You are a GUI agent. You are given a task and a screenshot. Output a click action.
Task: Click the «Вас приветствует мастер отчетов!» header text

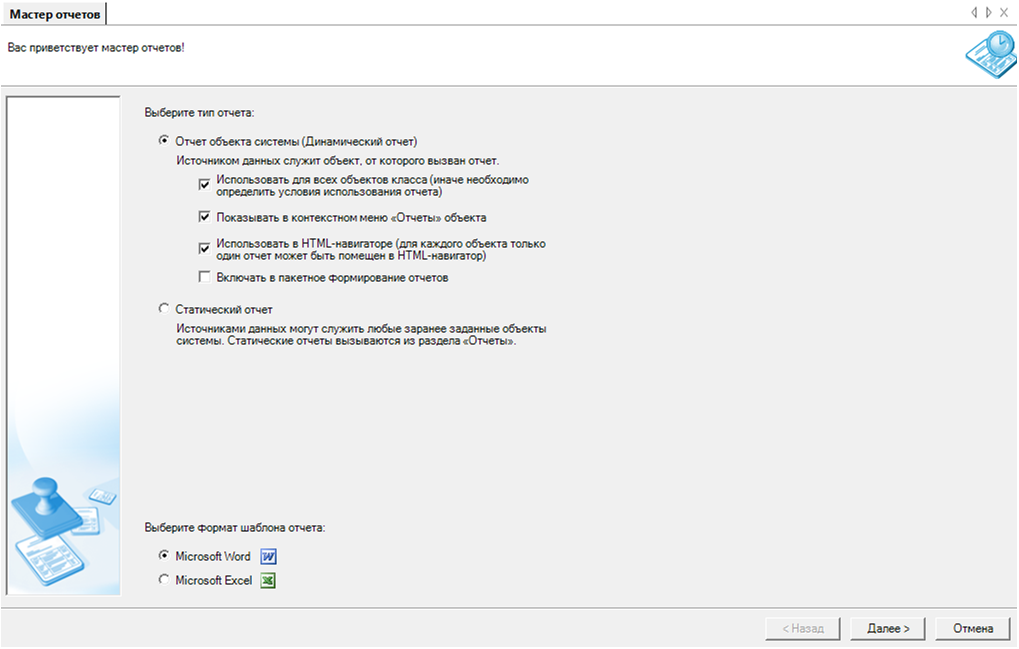[96, 48]
